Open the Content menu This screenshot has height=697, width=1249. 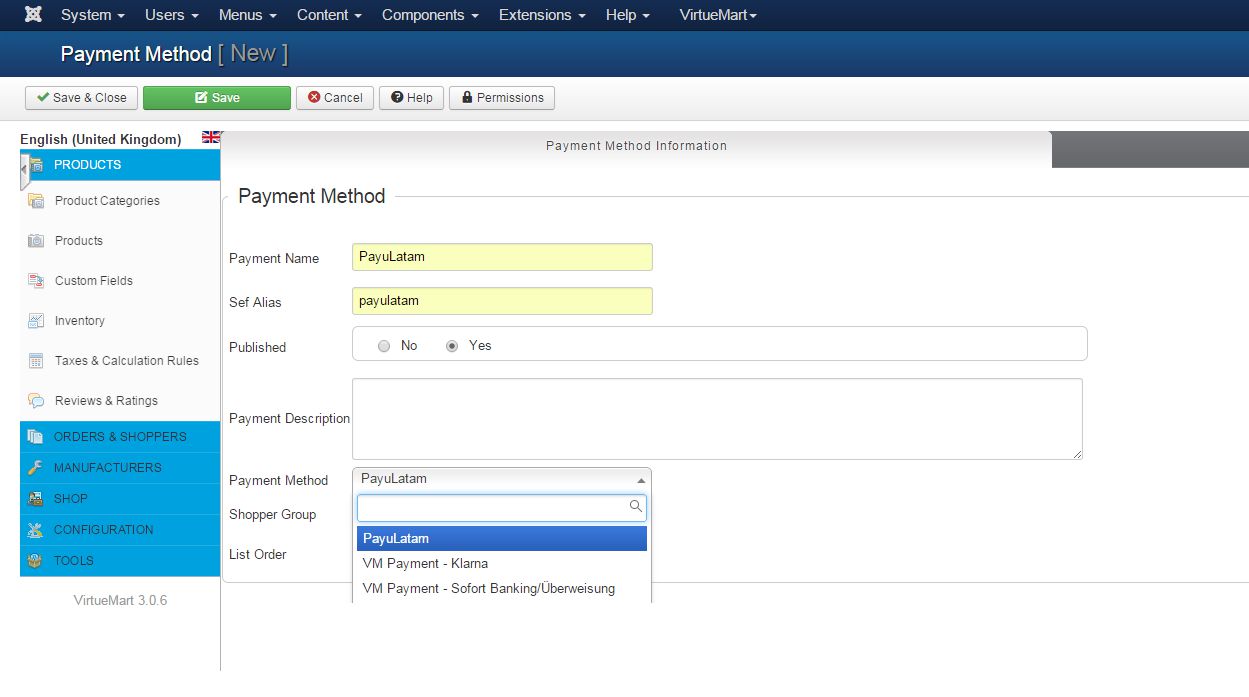point(329,15)
